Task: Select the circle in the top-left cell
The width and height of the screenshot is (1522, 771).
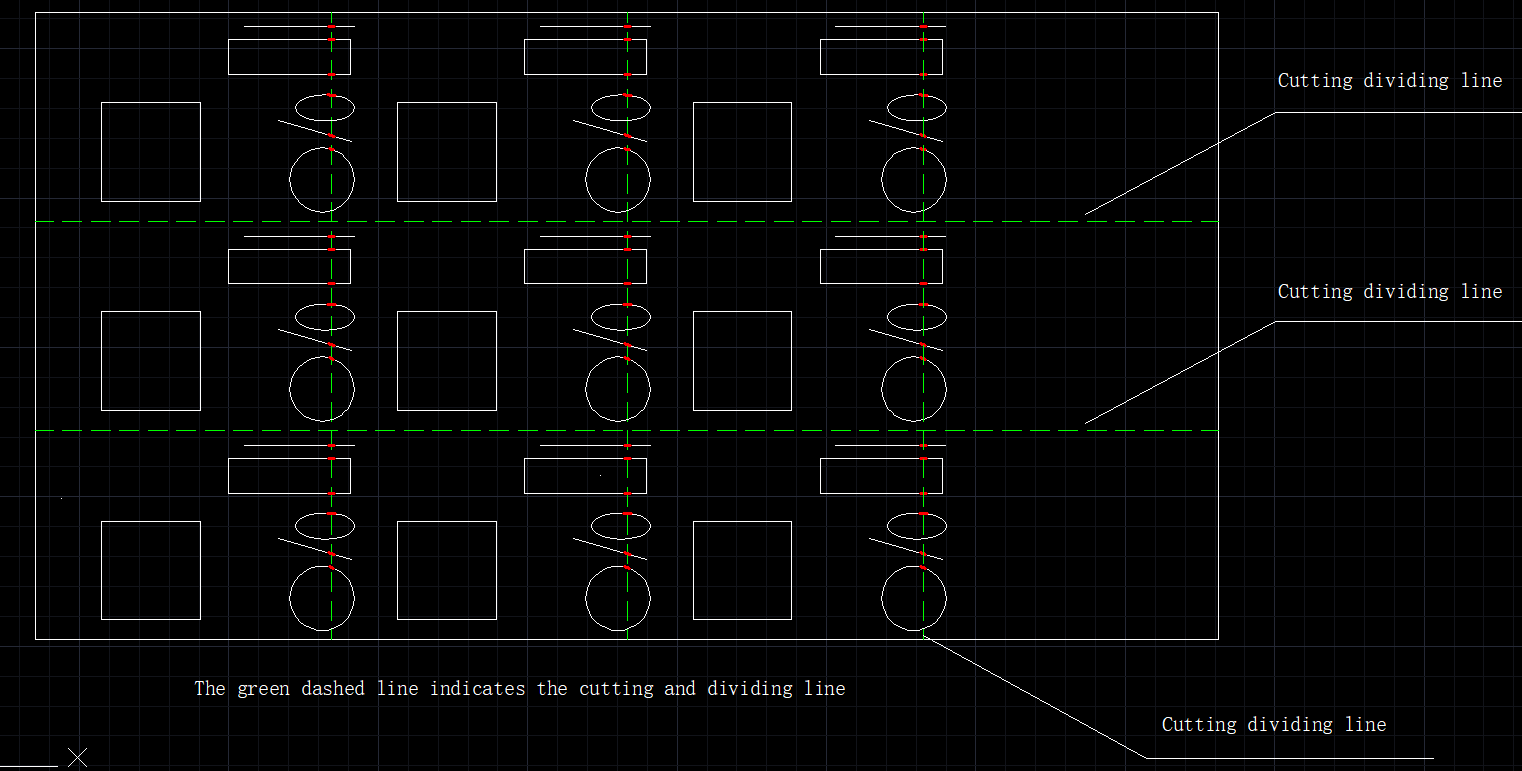Action: tap(291, 180)
